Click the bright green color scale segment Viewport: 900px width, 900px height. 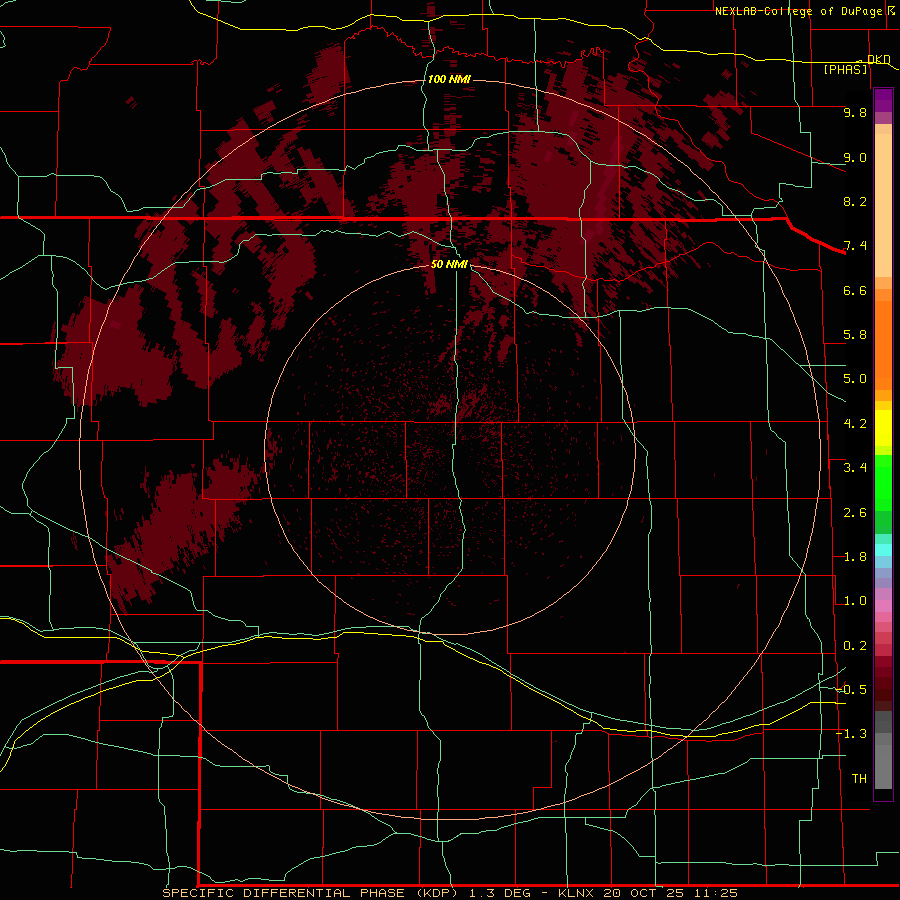[x=883, y=482]
